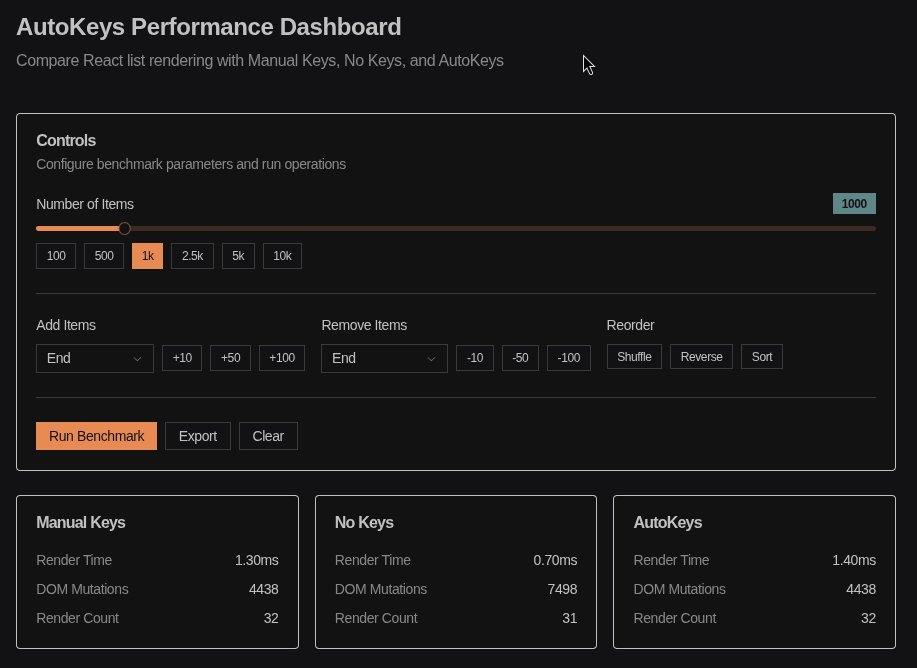
Task: Click No Keys render time 0.70ms
Action: tap(555, 560)
